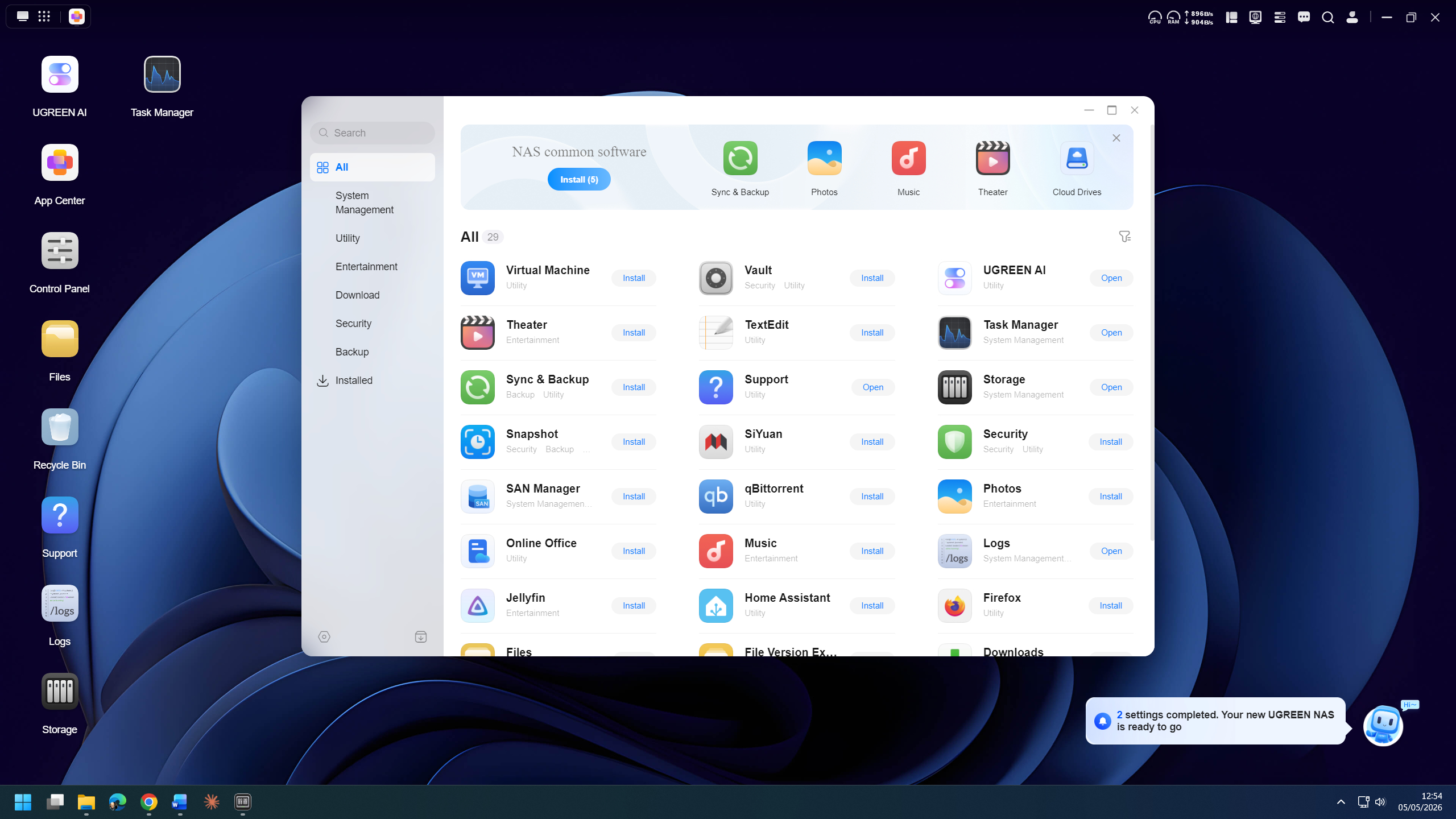The height and width of the screenshot is (819, 1456).
Task: Open Windows Start menu
Action: (x=23, y=802)
